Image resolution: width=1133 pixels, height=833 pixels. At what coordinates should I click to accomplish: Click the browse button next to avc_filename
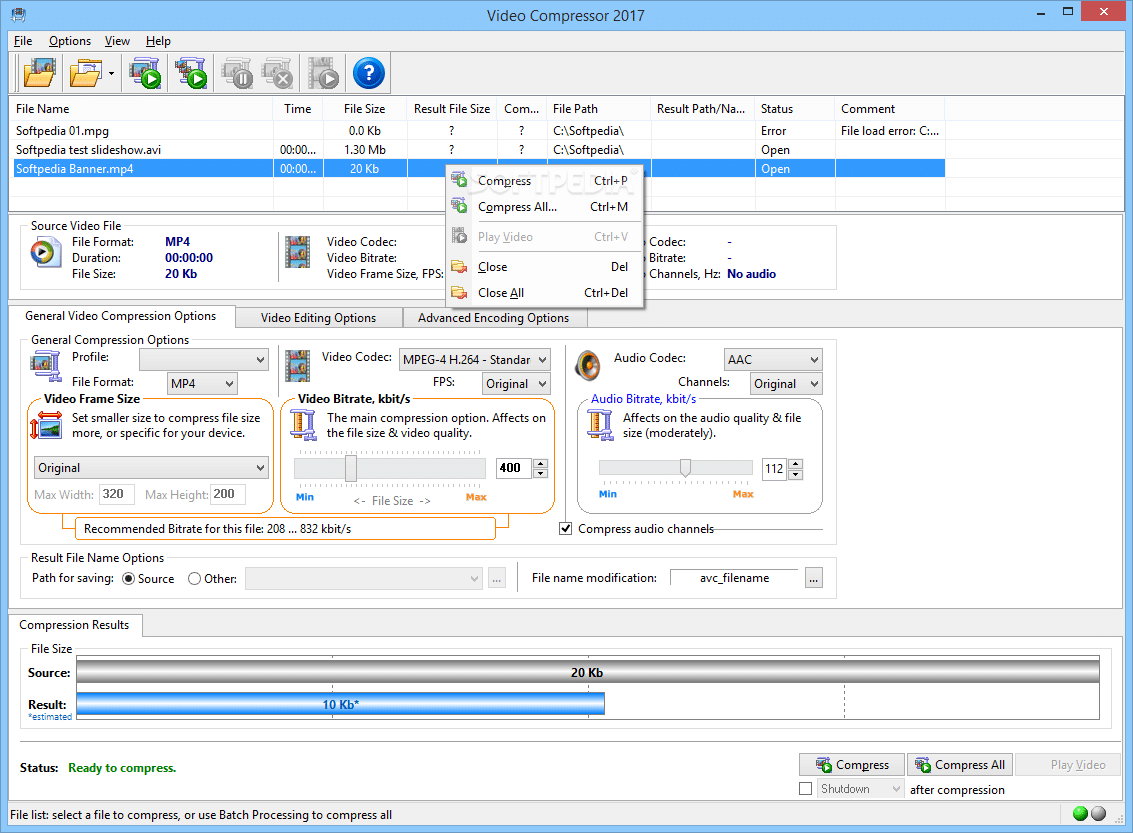point(814,578)
